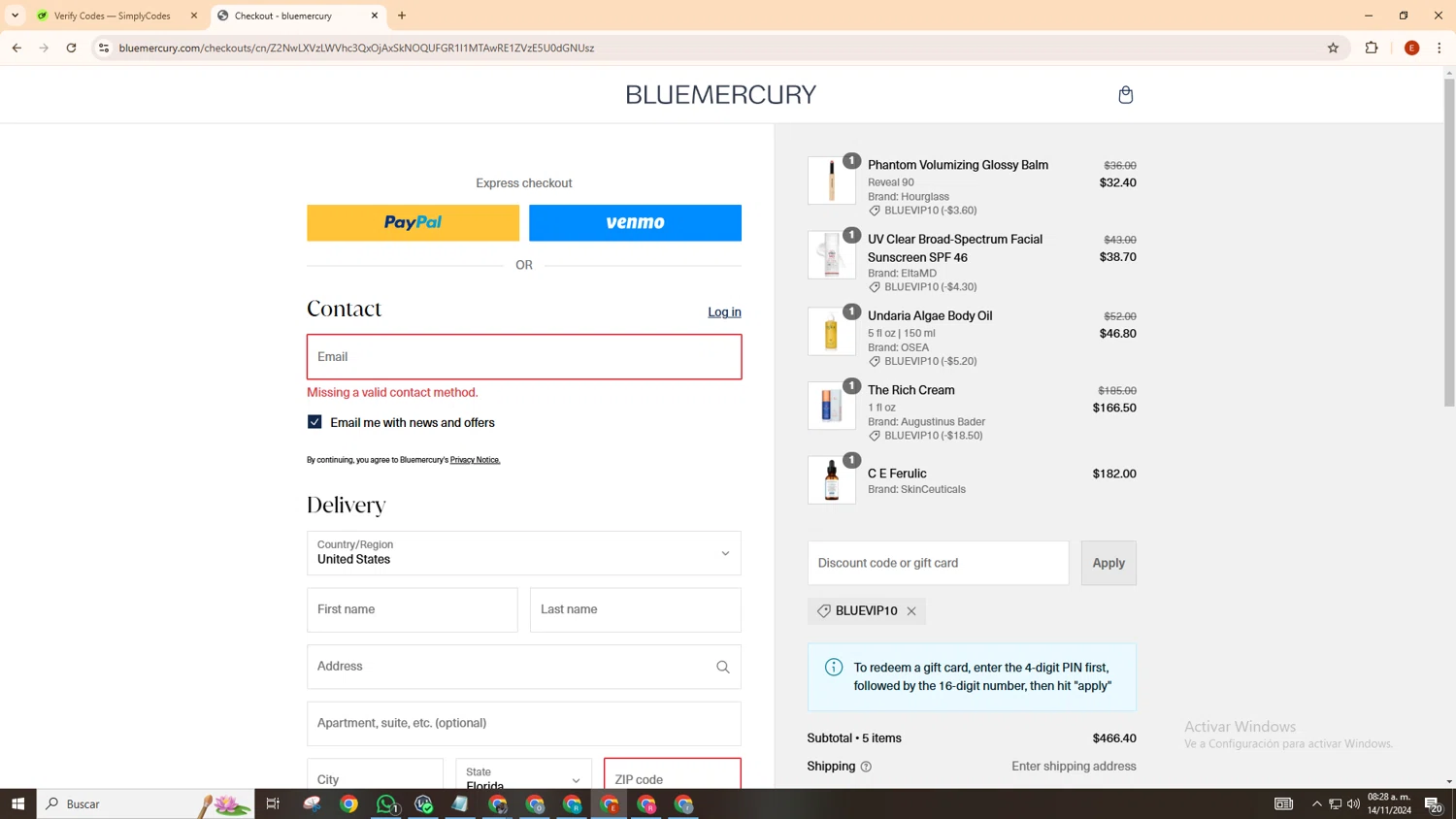Focus the Apartment, suite, etc. field
The height and width of the screenshot is (819, 1456).
[x=524, y=724]
